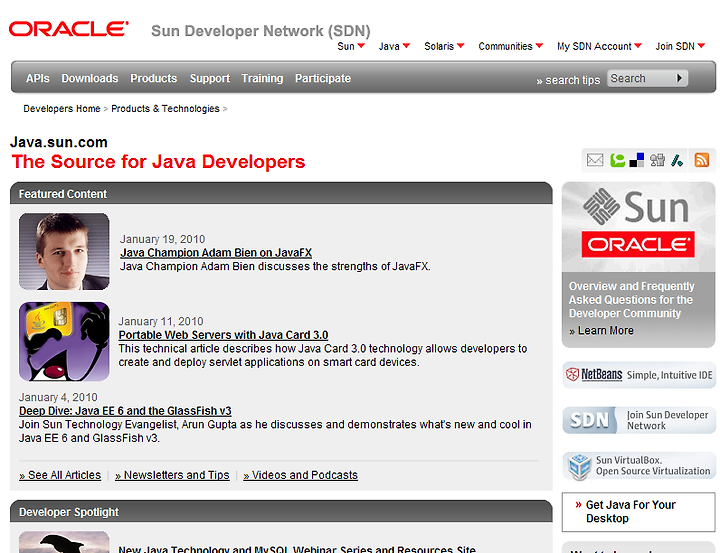Open Participate in the navigation bar
The image size is (720, 553).
[x=323, y=79]
